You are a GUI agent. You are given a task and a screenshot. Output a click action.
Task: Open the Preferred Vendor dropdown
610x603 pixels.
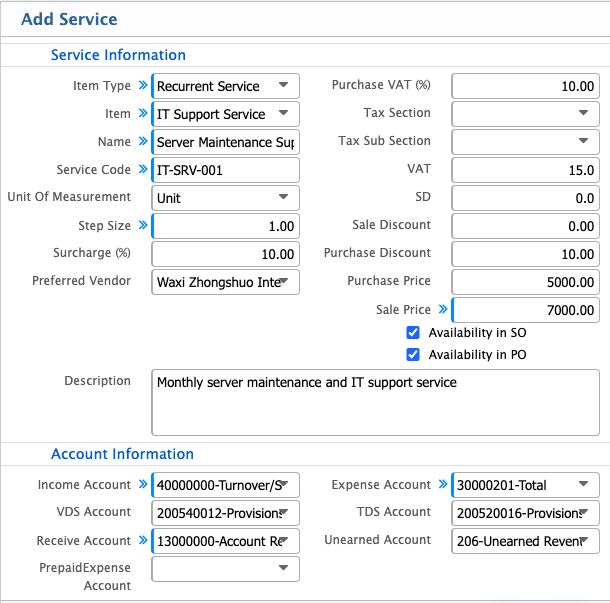pos(226,282)
